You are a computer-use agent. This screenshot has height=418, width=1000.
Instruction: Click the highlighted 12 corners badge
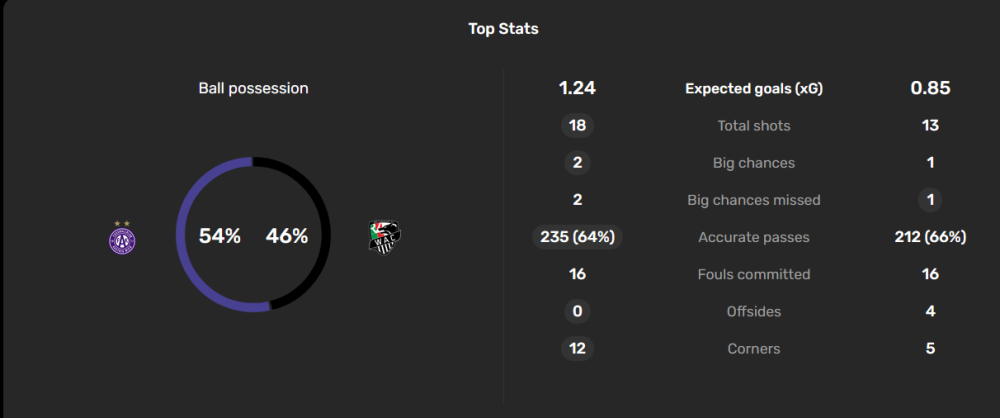pyautogui.click(x=577, y=348)
